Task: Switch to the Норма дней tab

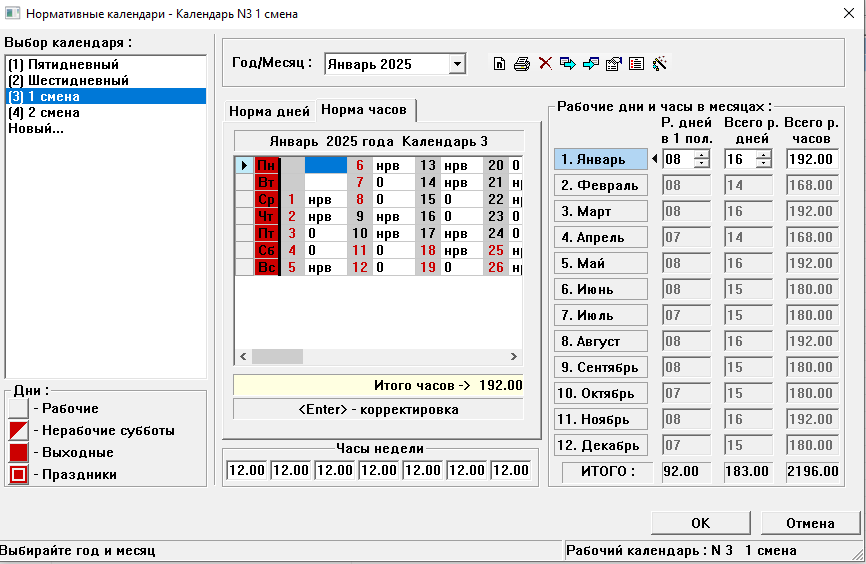Action: [x=269, y=111]
